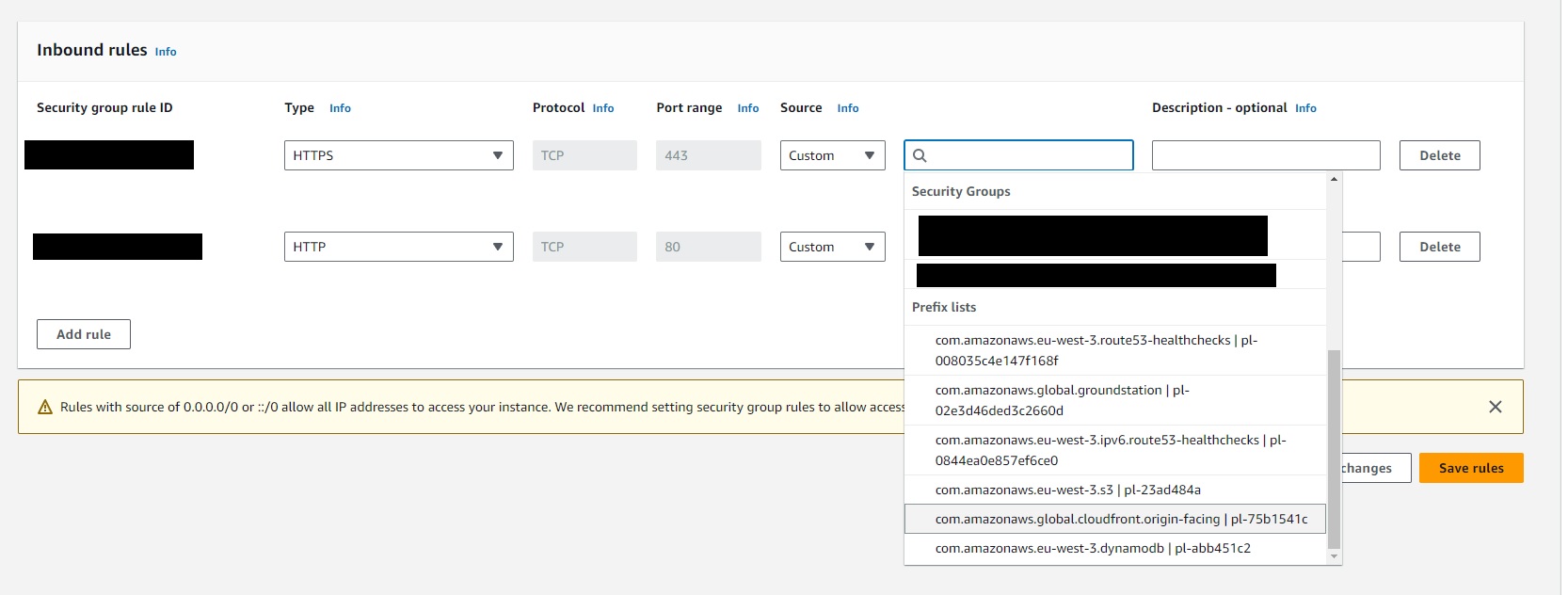Click the warning triangle icon
Image resolution: width=1568 pixels, height=595 pixels.
click(44, 408)
